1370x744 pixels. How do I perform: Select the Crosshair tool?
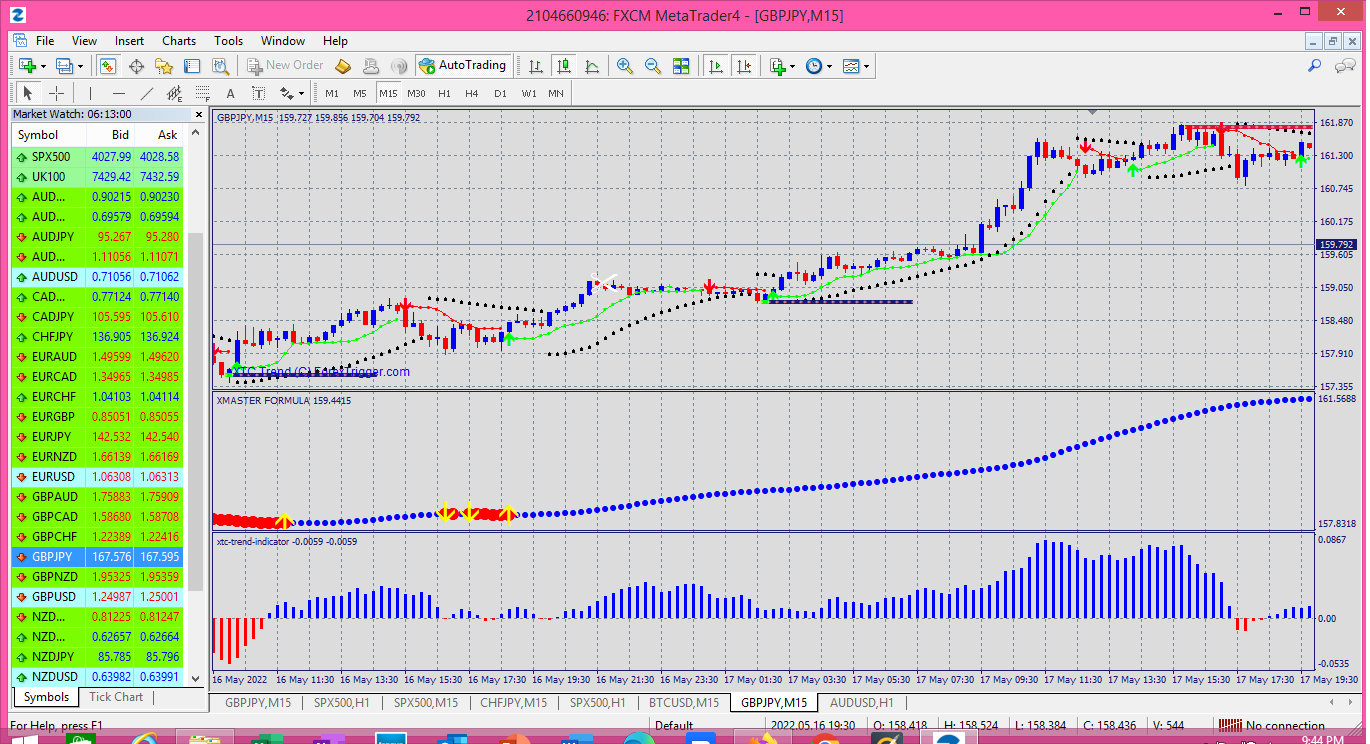(x=55, y=93)
